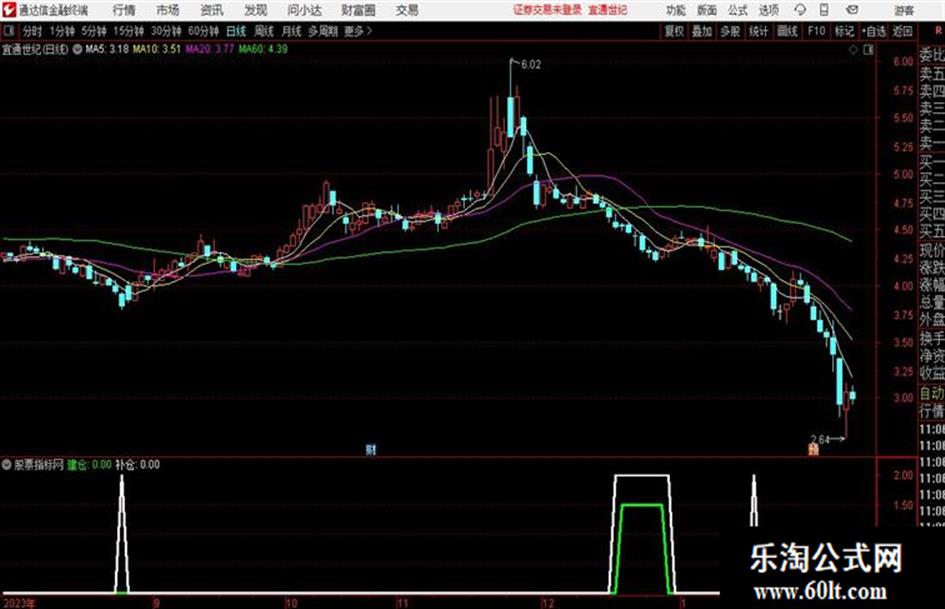The height and width of the screenshot is (609, 945).
Task: Click the F10 company info button
Action: (x=816, y=31)
